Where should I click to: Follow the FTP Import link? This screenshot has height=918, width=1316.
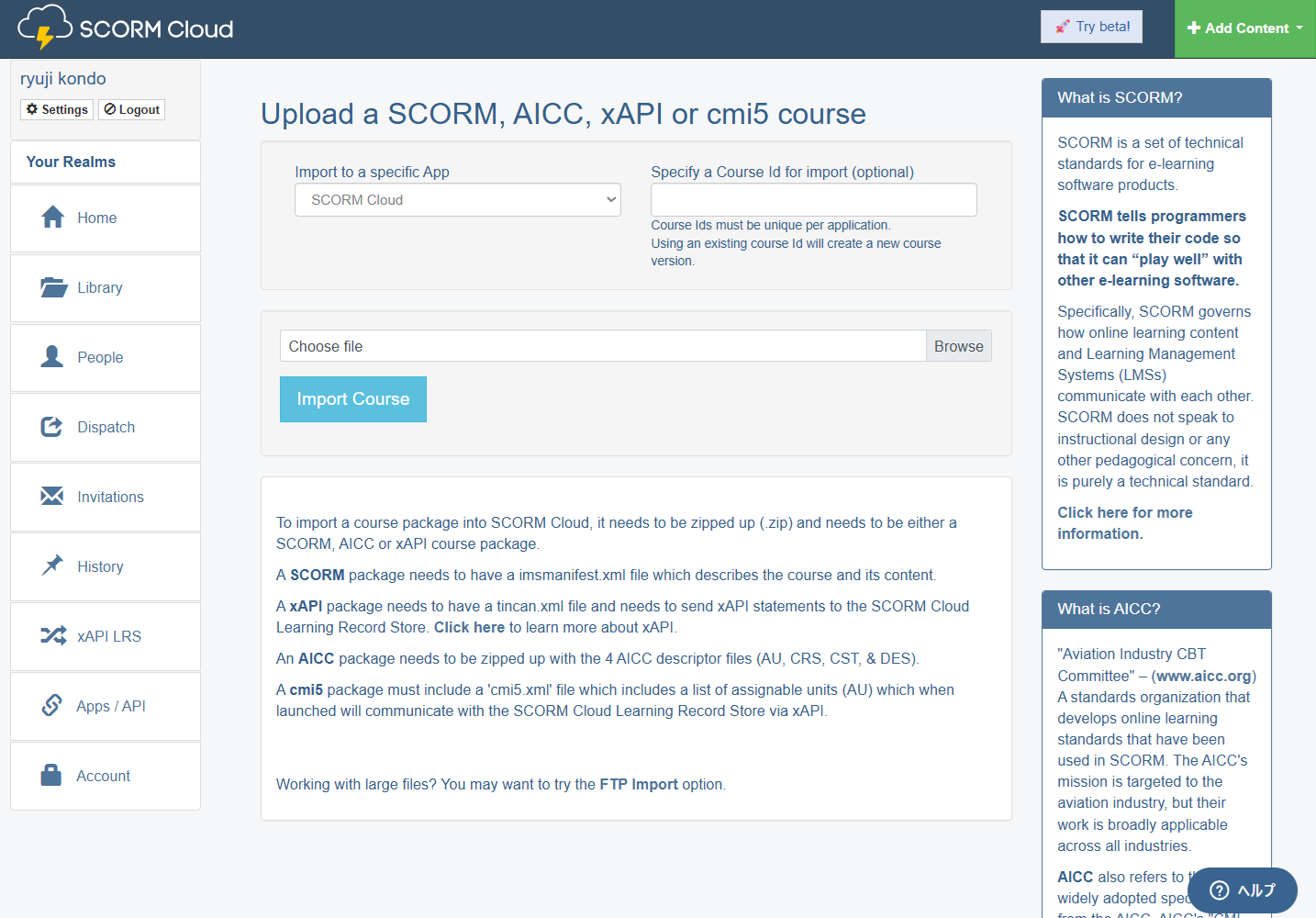pos(639,785)
